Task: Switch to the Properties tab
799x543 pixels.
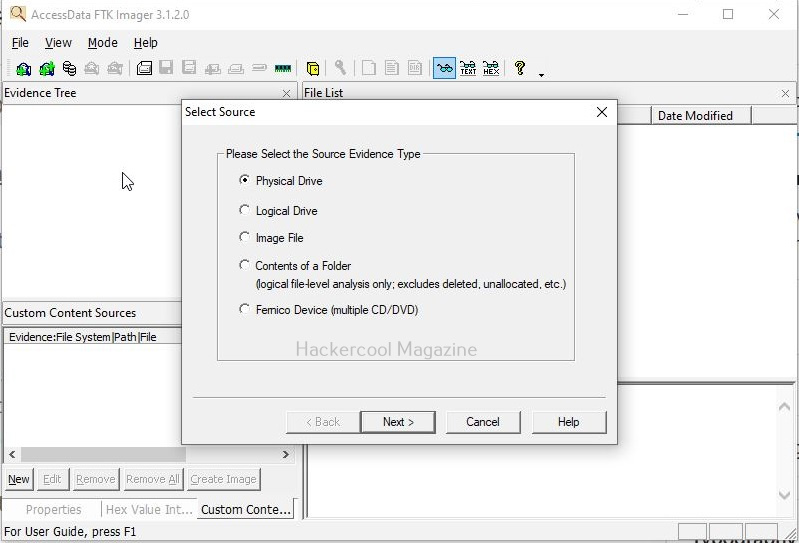Action: (53, 510)
